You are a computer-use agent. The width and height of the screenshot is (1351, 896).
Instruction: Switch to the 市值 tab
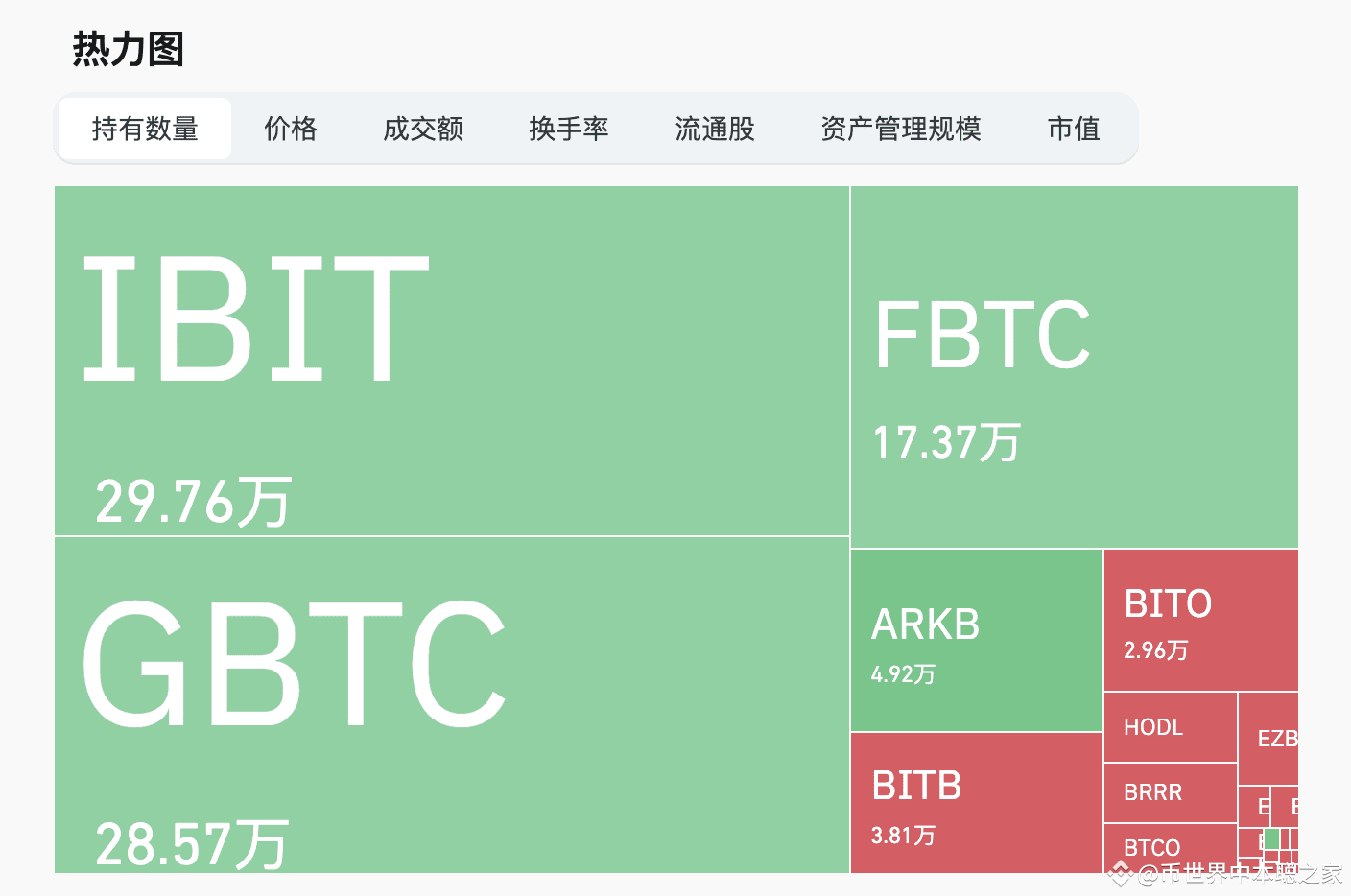1074,129
